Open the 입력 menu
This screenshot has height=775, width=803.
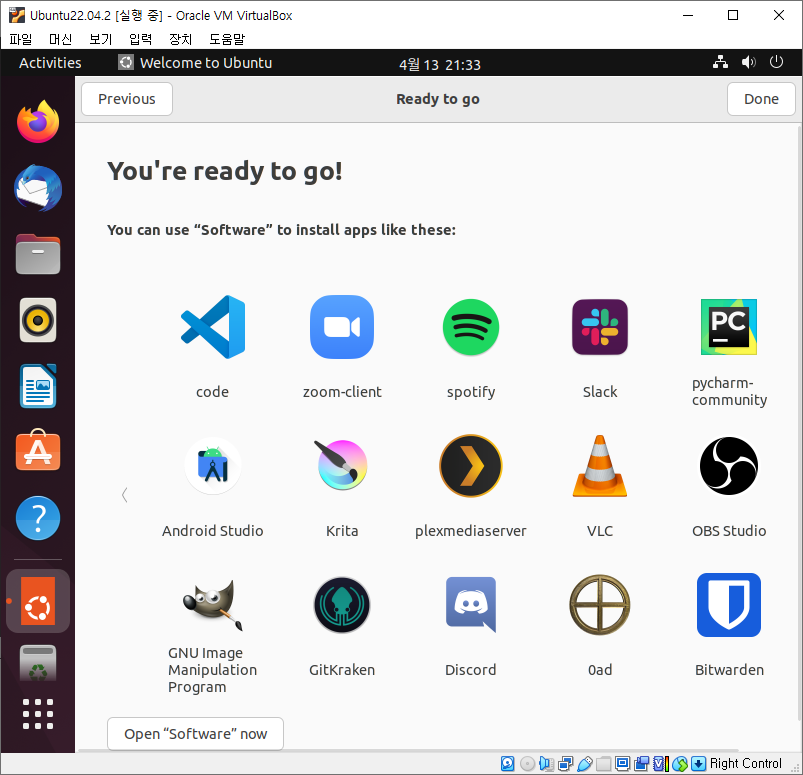pos(140,39)
